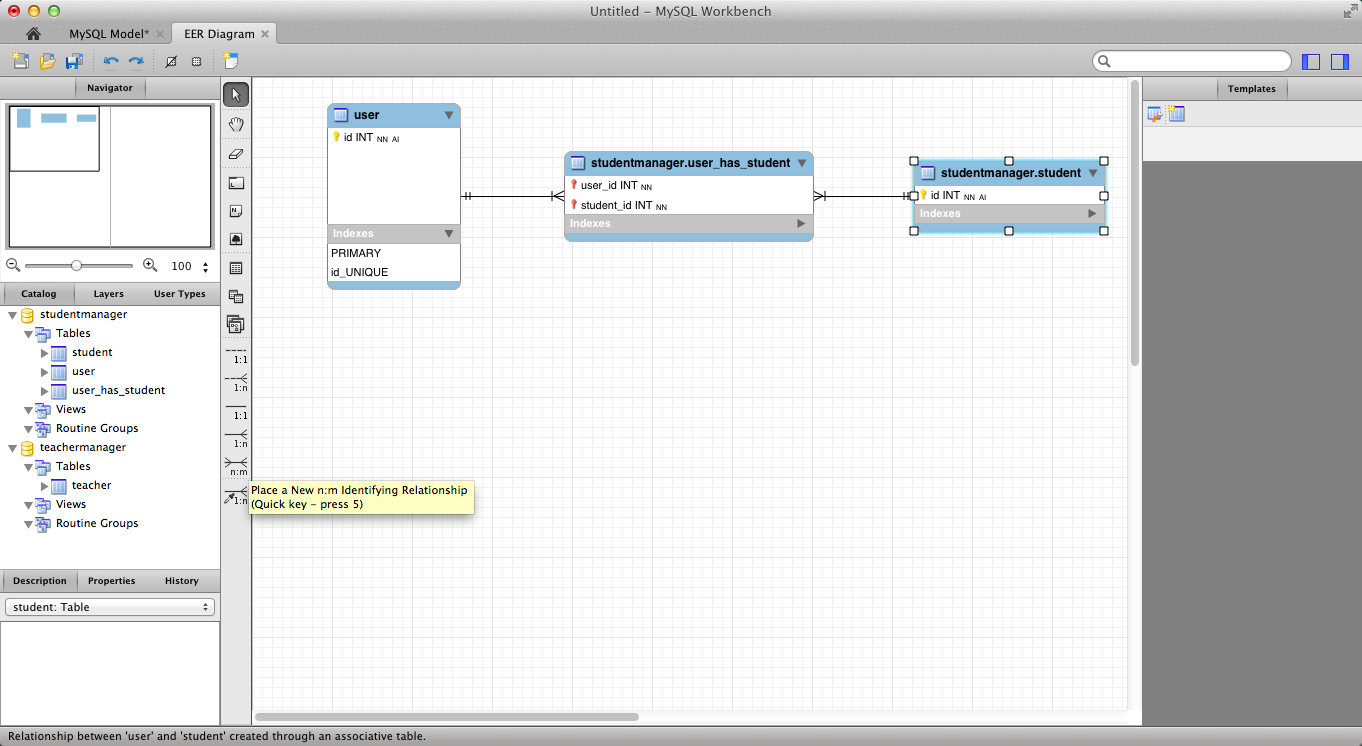Image resolution: width=1362 pixels, height=746 pixels.
Task: Collapse the user table diagram box
Action: 449,116
